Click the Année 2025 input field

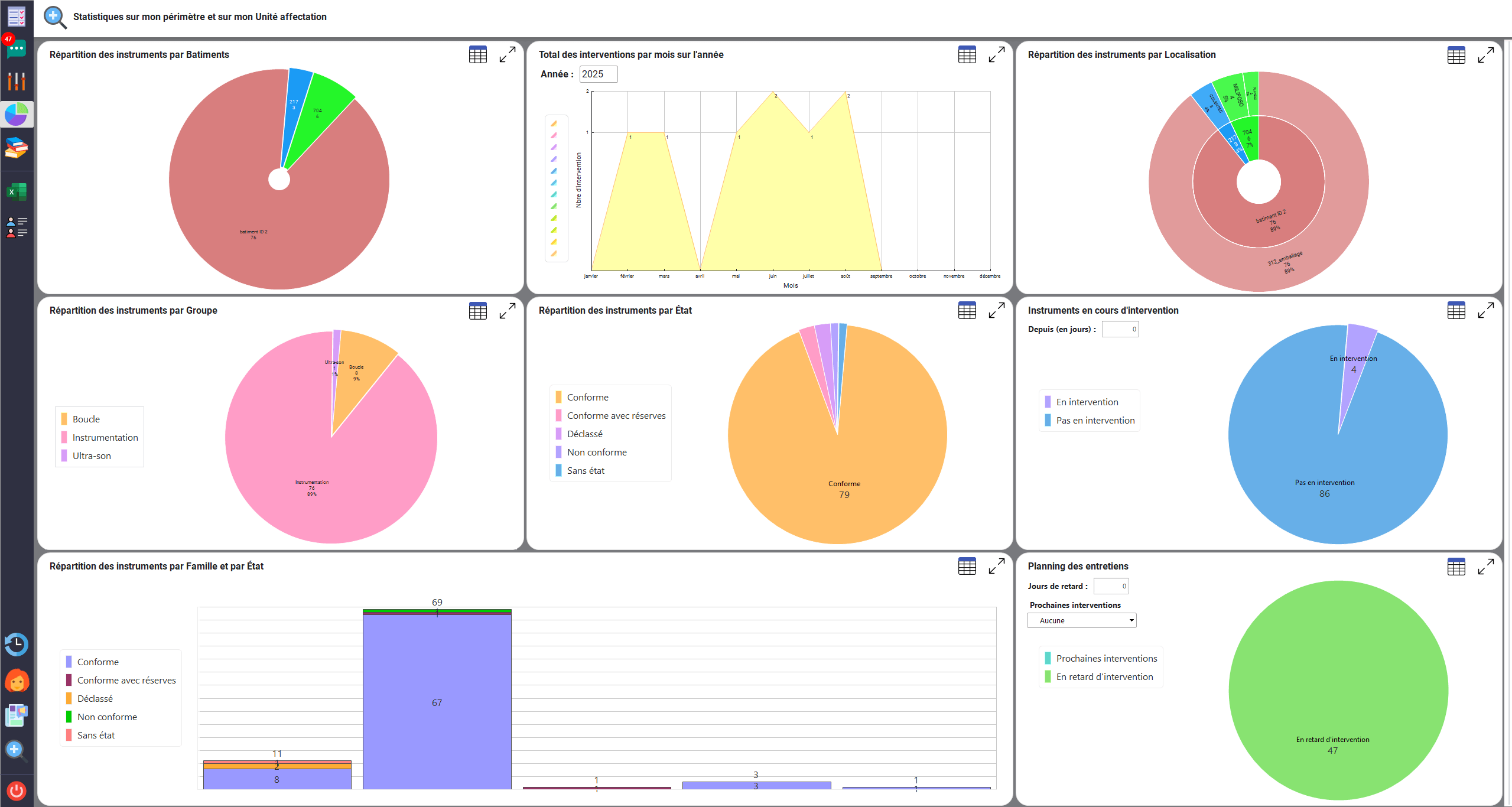(x=598, y=74)
